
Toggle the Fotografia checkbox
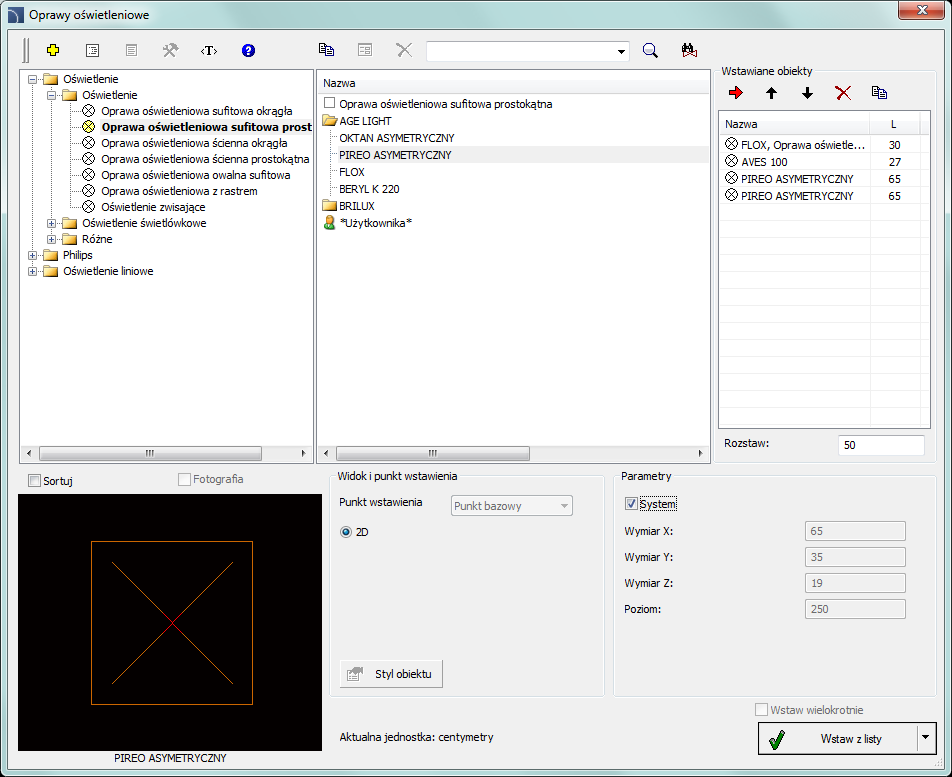(184, 480)
